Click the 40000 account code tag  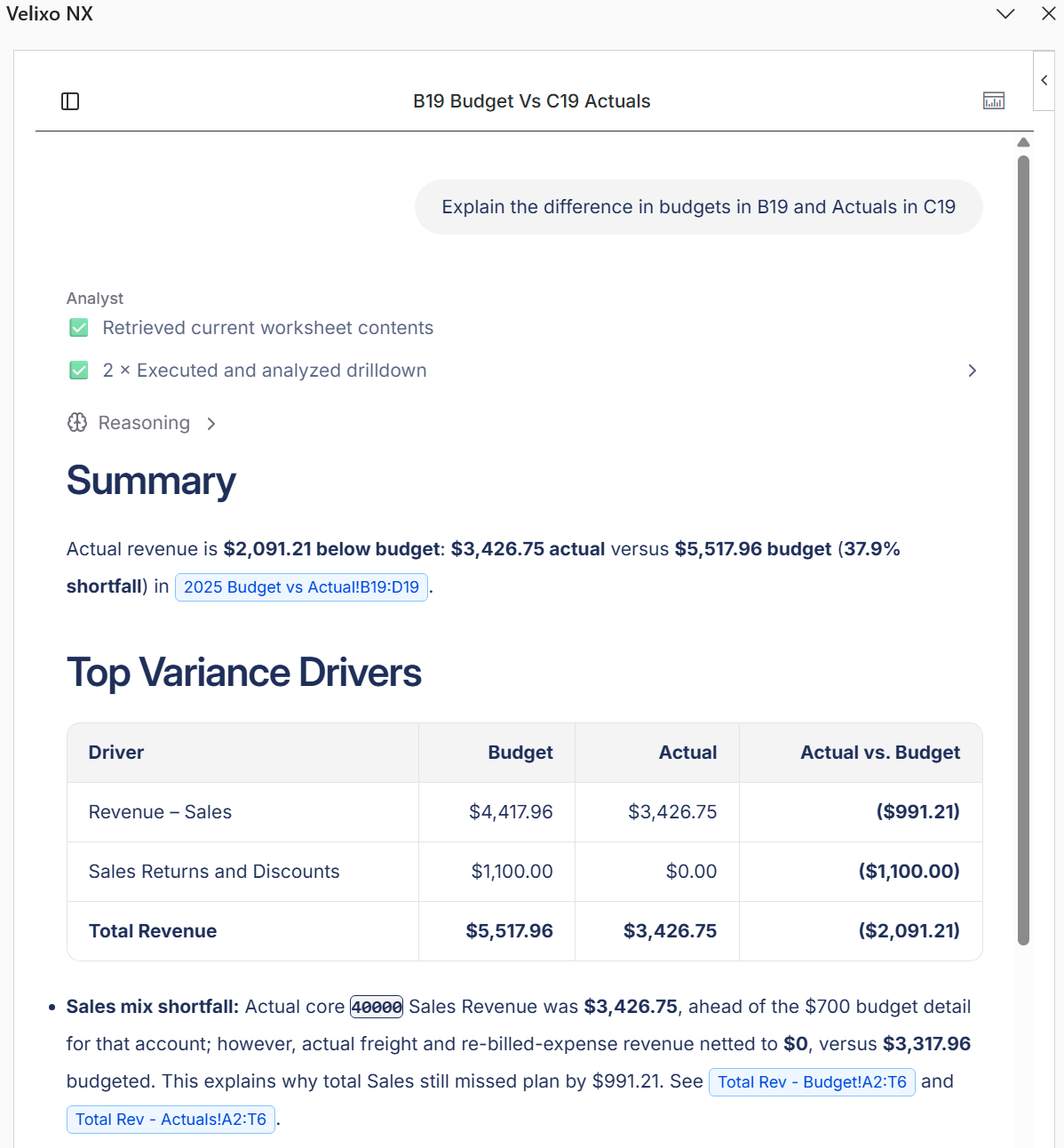point(377,1007)
